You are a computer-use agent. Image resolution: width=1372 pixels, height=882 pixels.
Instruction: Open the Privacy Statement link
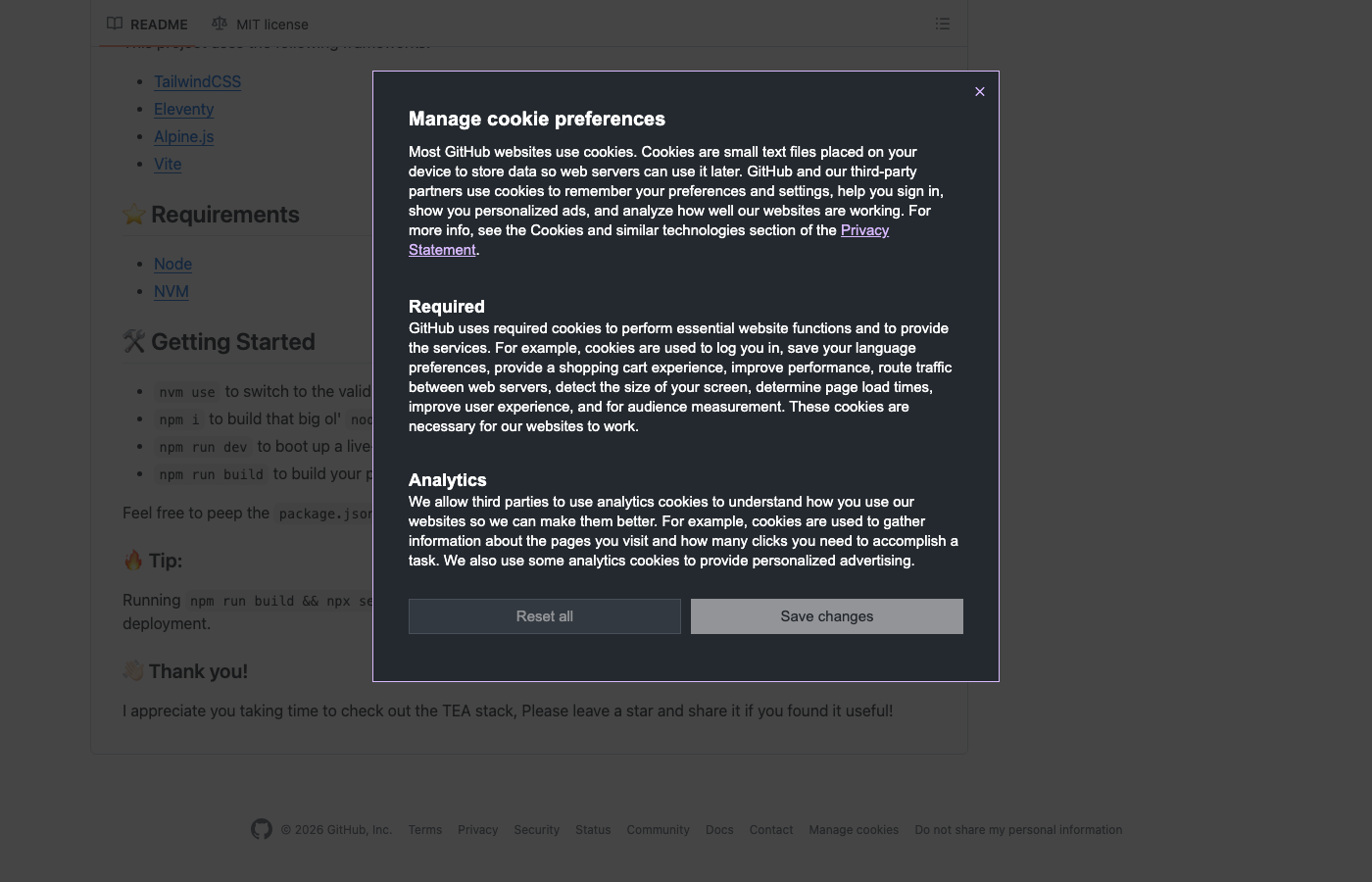tap(864, 230)
